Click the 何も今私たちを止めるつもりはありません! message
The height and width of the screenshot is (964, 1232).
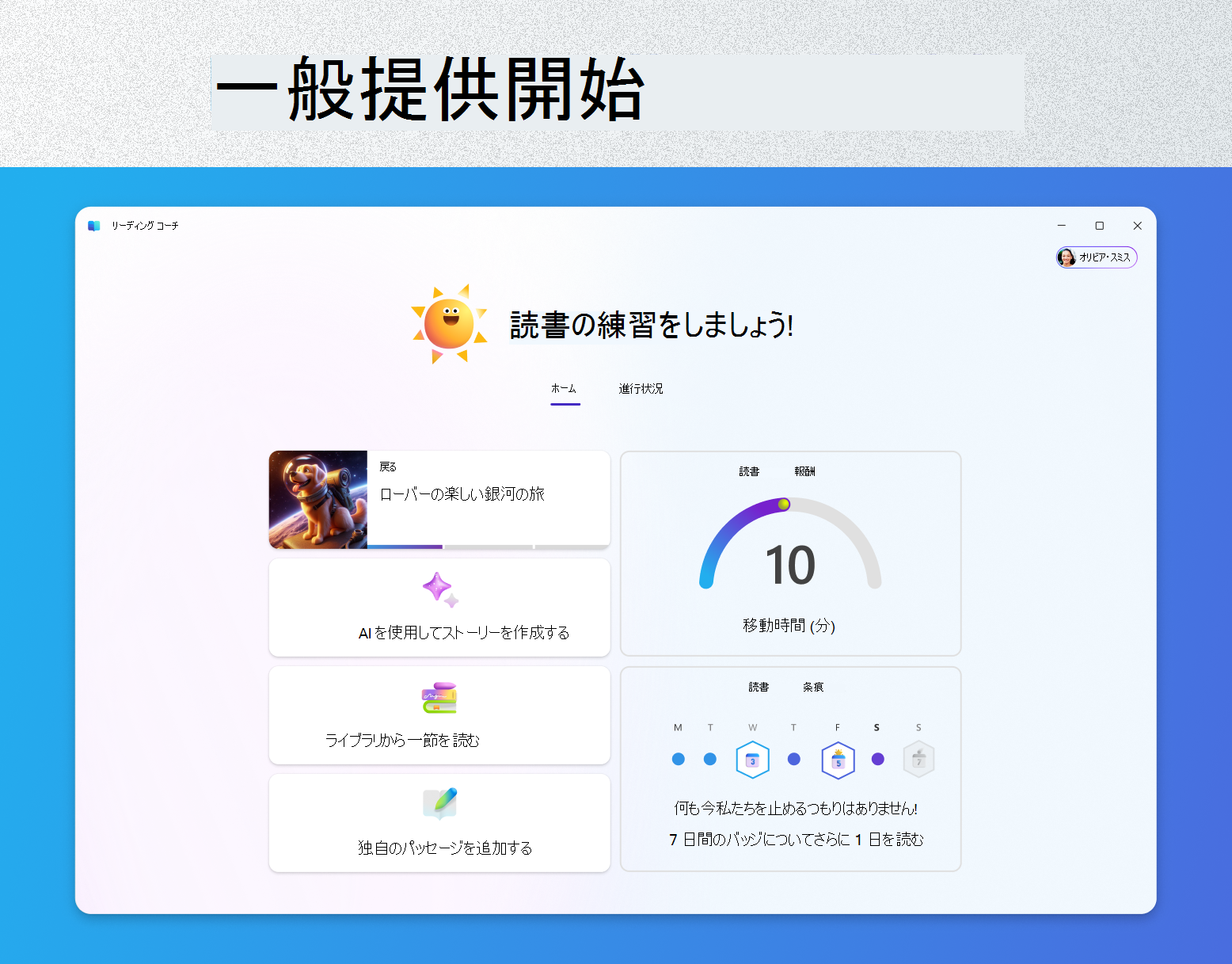pyautogui.click(x=796, y=809)
